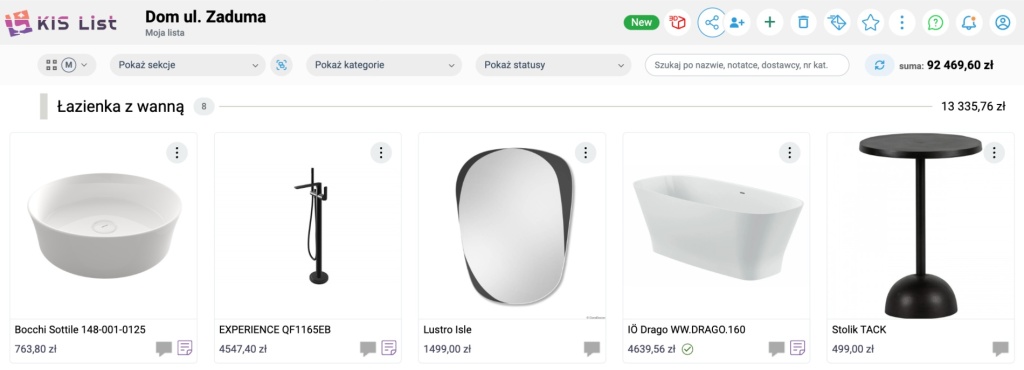Image resolution: width=1024 pixels, height=370 pixels.
Task: Open the note icon on Bocchi Sottile card
Action: [185, 348]
